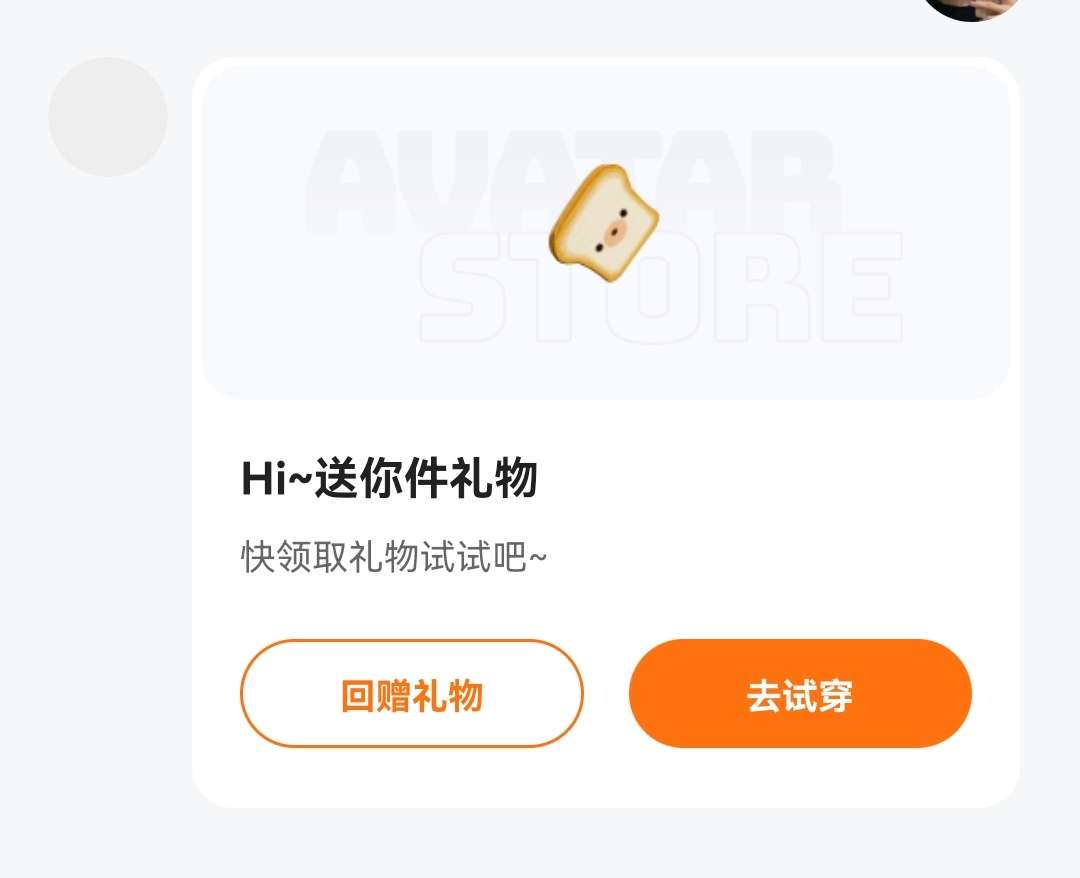Tap the light gray Avatar Store preview panel
Screen dimensions: 1080x878
point(605,233)
